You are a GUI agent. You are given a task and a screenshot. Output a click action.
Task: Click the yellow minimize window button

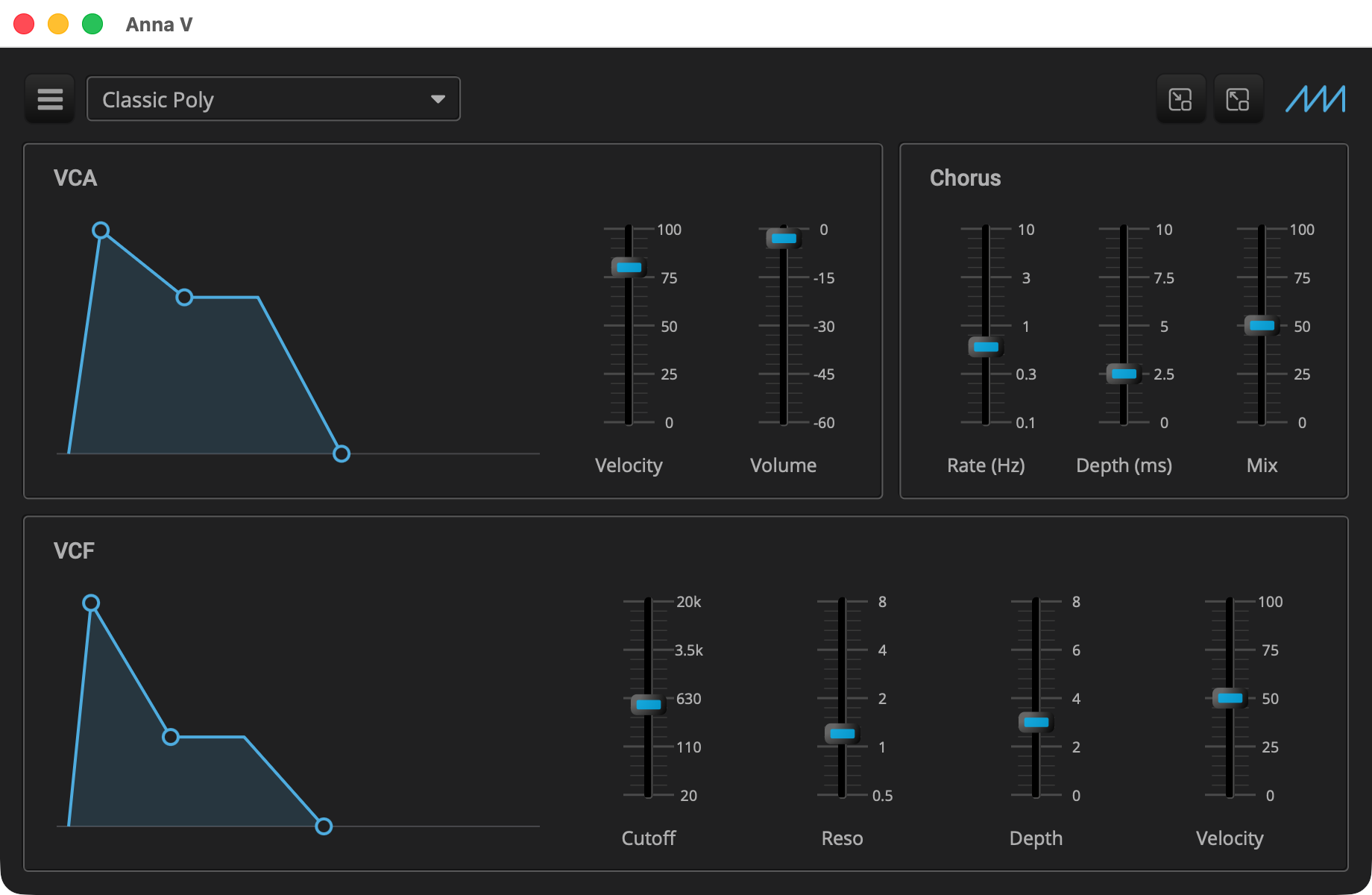point(58,24)
